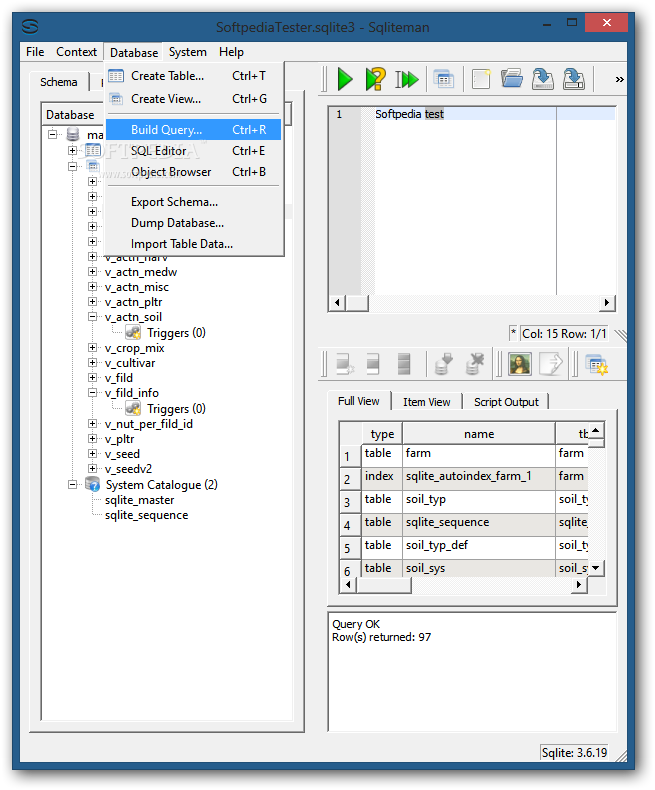Viewport: 655px width, 790px height.
Task: Create a new blank SQL file
Action: 481,80
